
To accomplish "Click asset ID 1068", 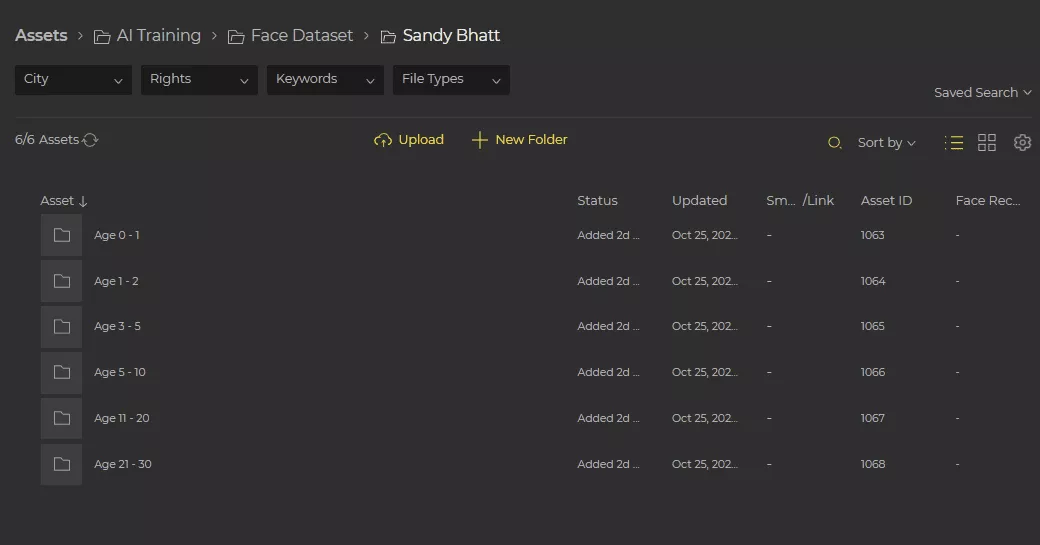I will pyautogui.click(x=873, y=464).
